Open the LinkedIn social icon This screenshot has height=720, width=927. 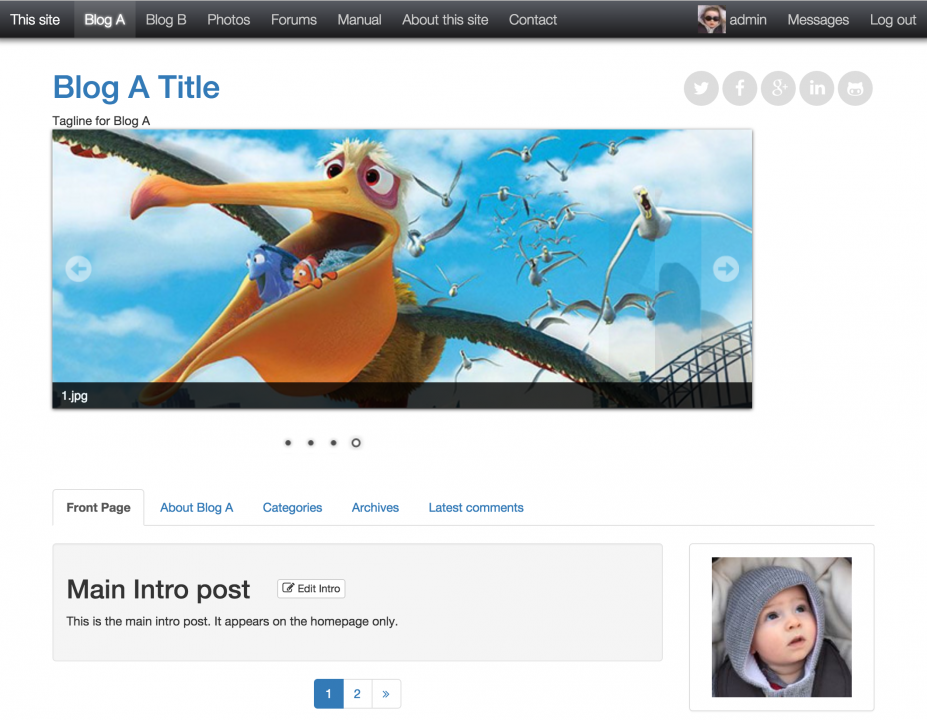tap(816, 89)
